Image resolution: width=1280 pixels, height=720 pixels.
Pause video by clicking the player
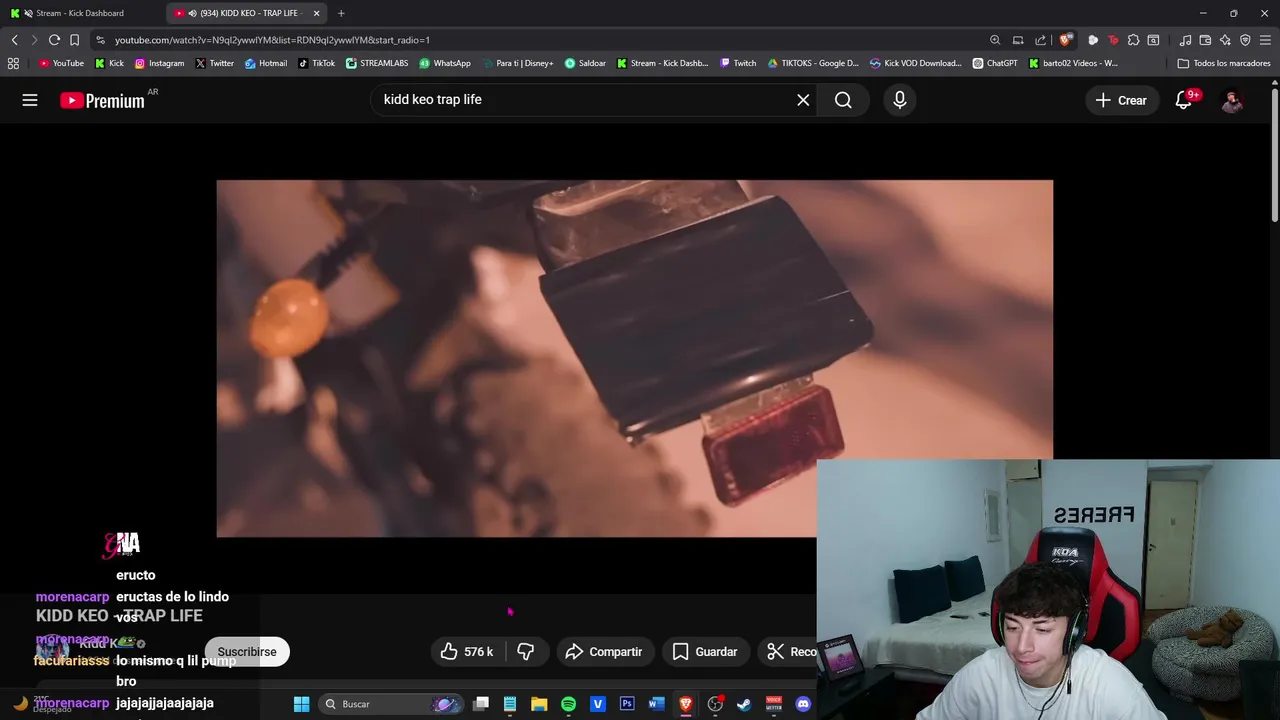[635, 358]
